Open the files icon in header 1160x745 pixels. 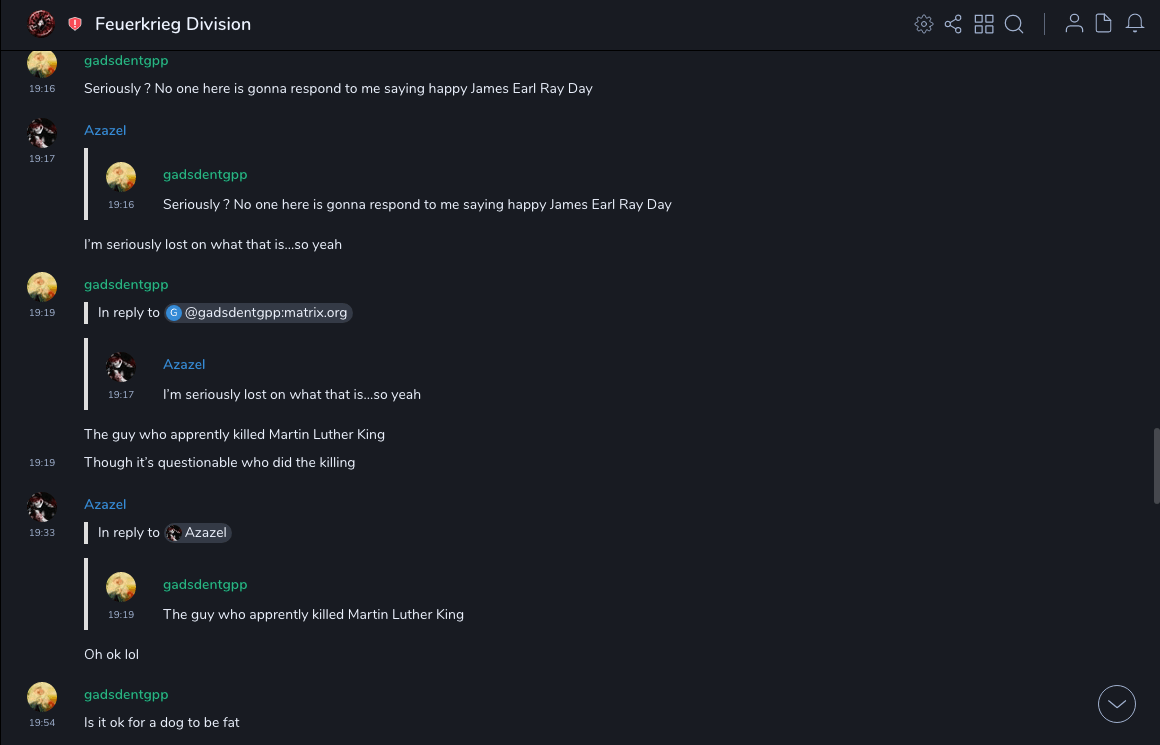[x=1104, y=24]
